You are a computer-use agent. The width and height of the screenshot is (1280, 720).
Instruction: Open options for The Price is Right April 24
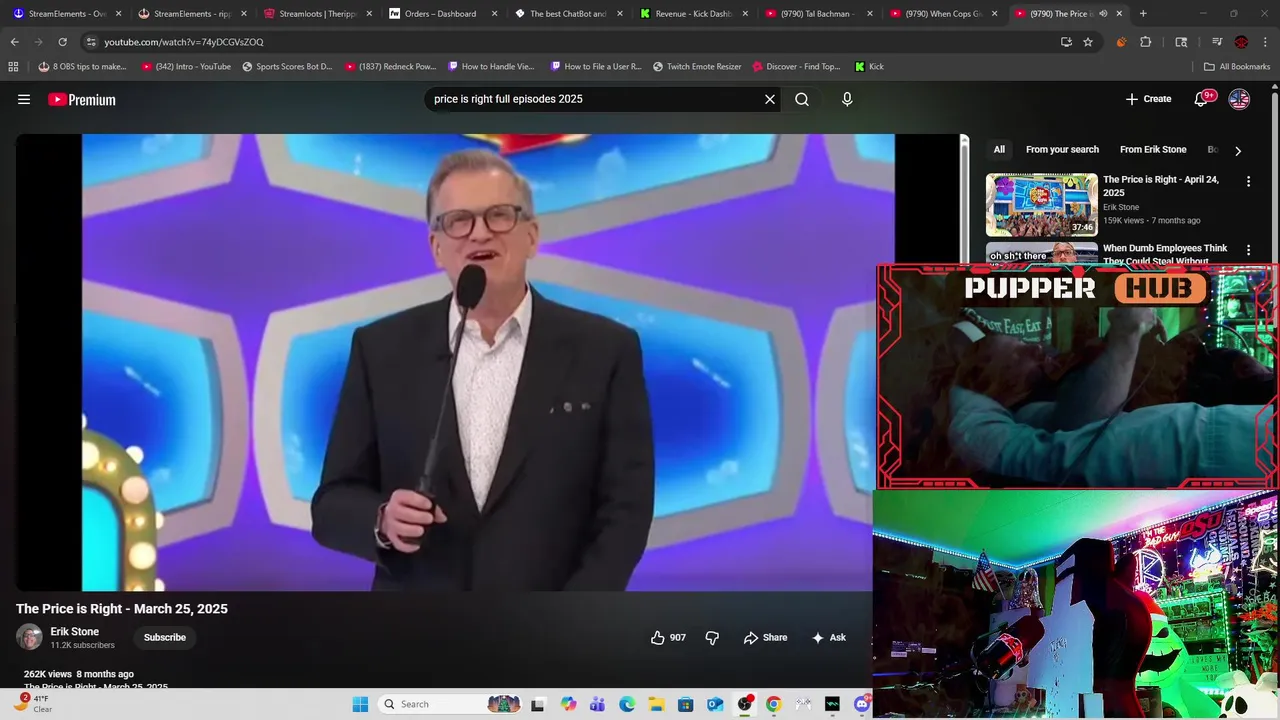(1248, 182)
